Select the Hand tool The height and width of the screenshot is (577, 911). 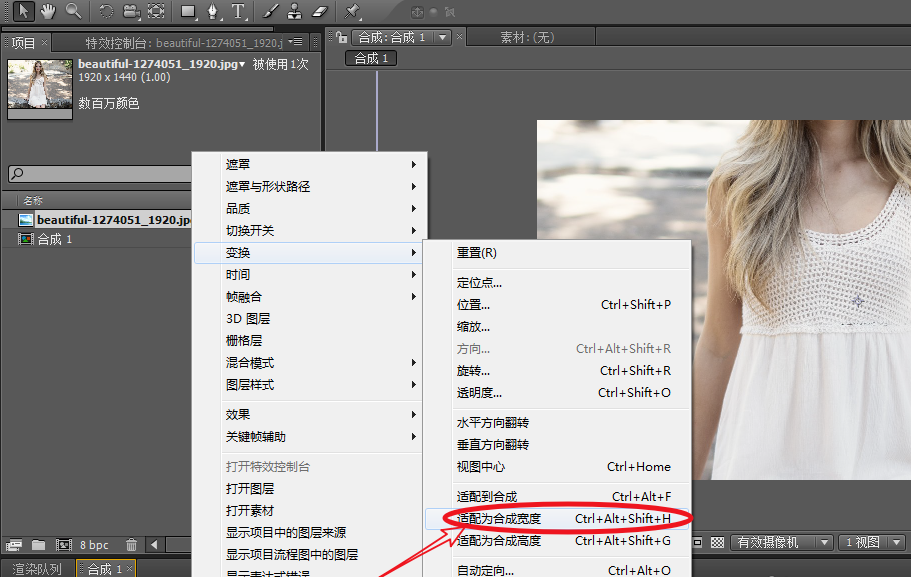pyautogui.click(x=48, y=11)
